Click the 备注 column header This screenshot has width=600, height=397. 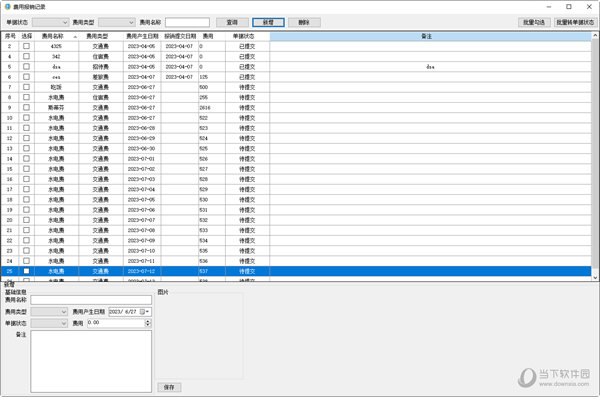point(430,36)
